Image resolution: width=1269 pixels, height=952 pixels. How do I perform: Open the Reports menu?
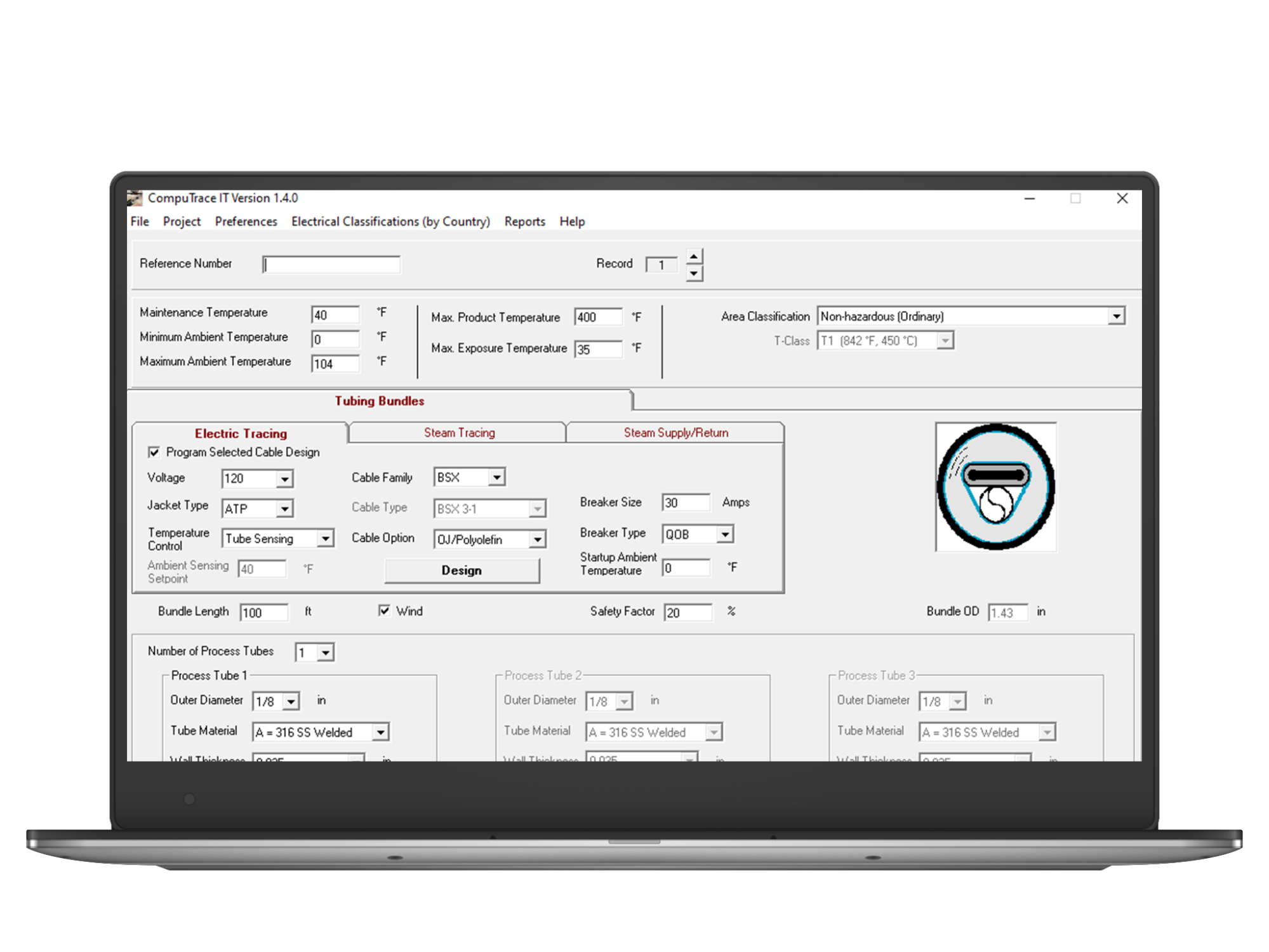(525, 221)
